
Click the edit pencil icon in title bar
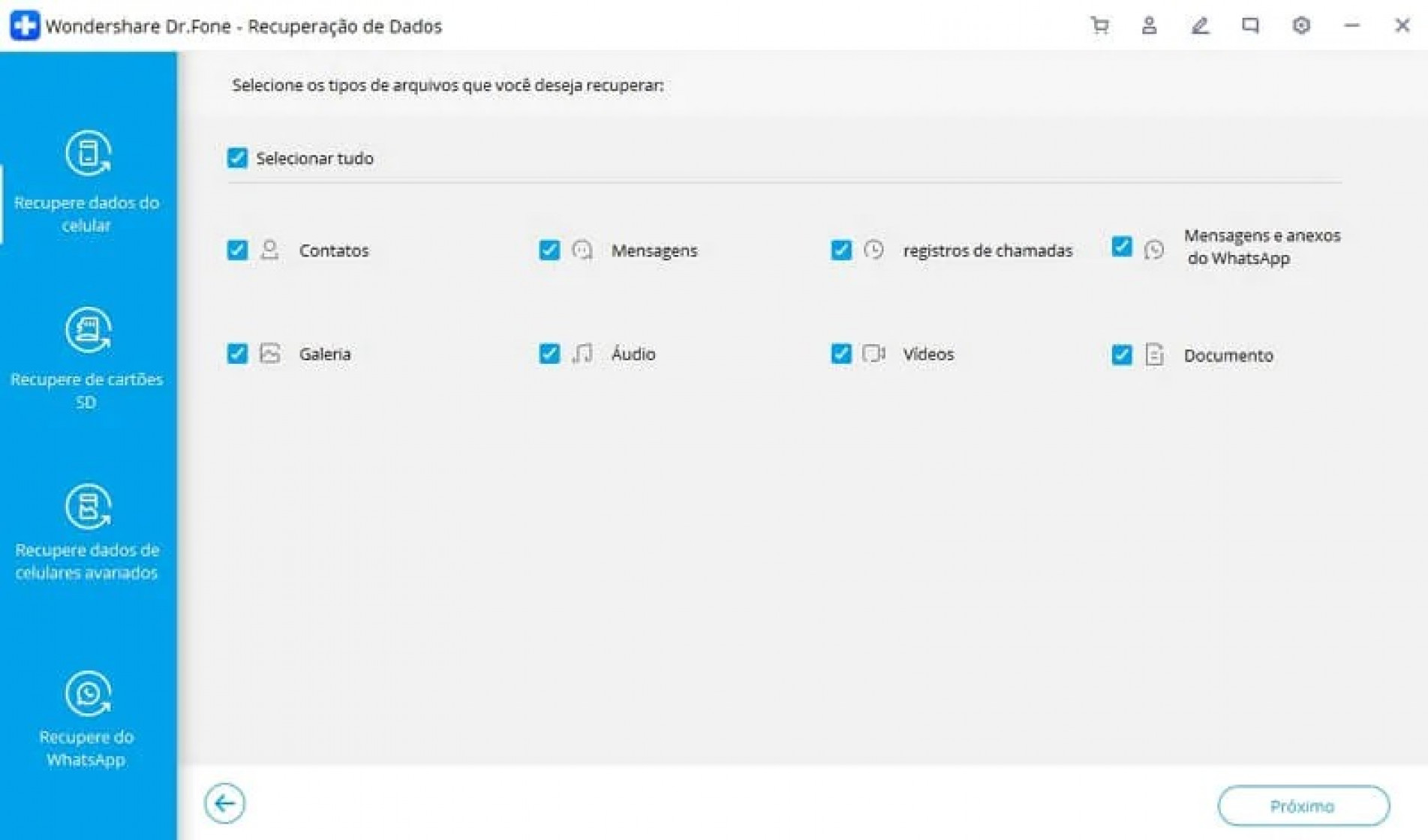pyautogui.click(x=1200, y=26)
